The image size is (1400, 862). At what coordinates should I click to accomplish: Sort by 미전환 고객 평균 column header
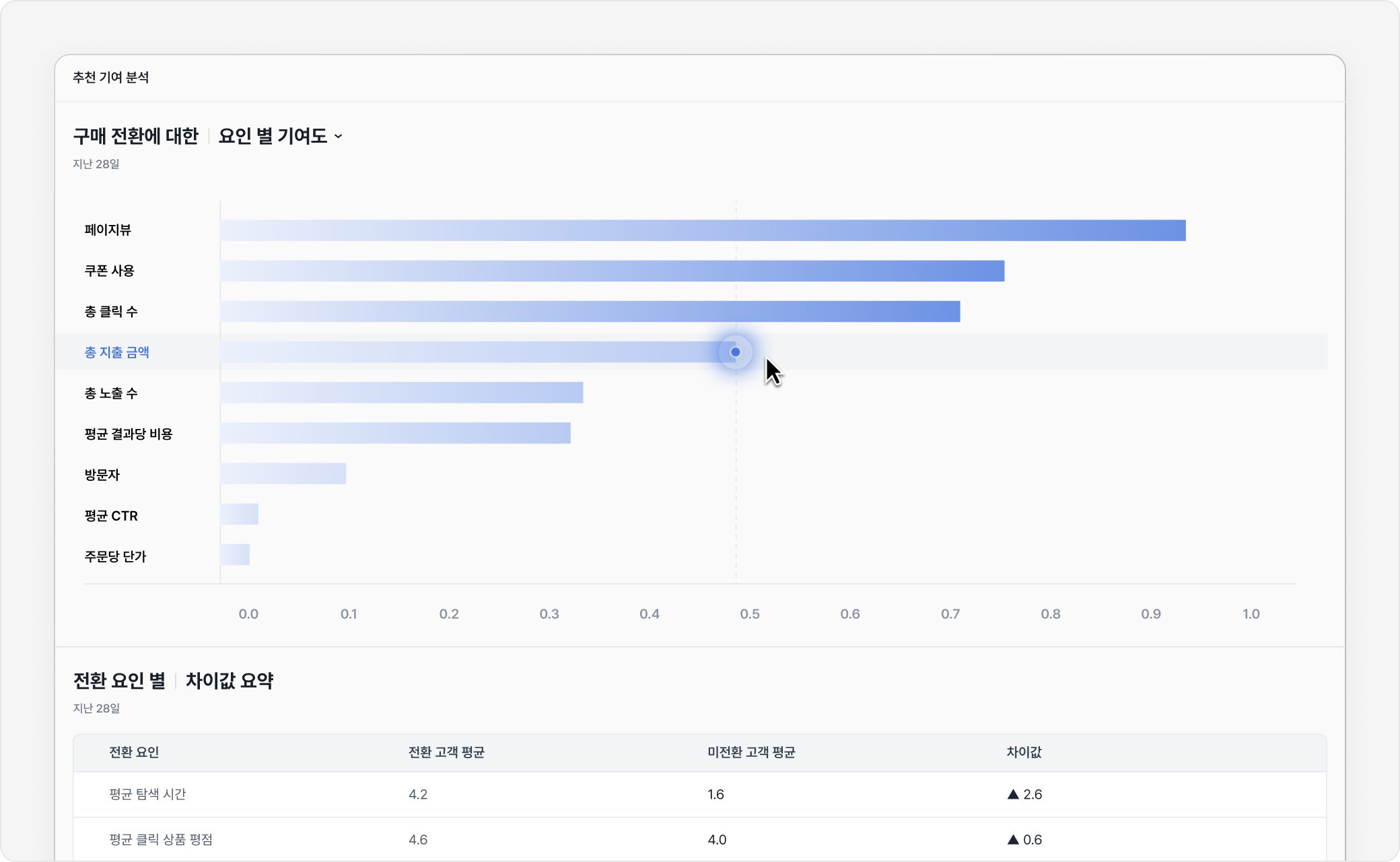point(751,752)
